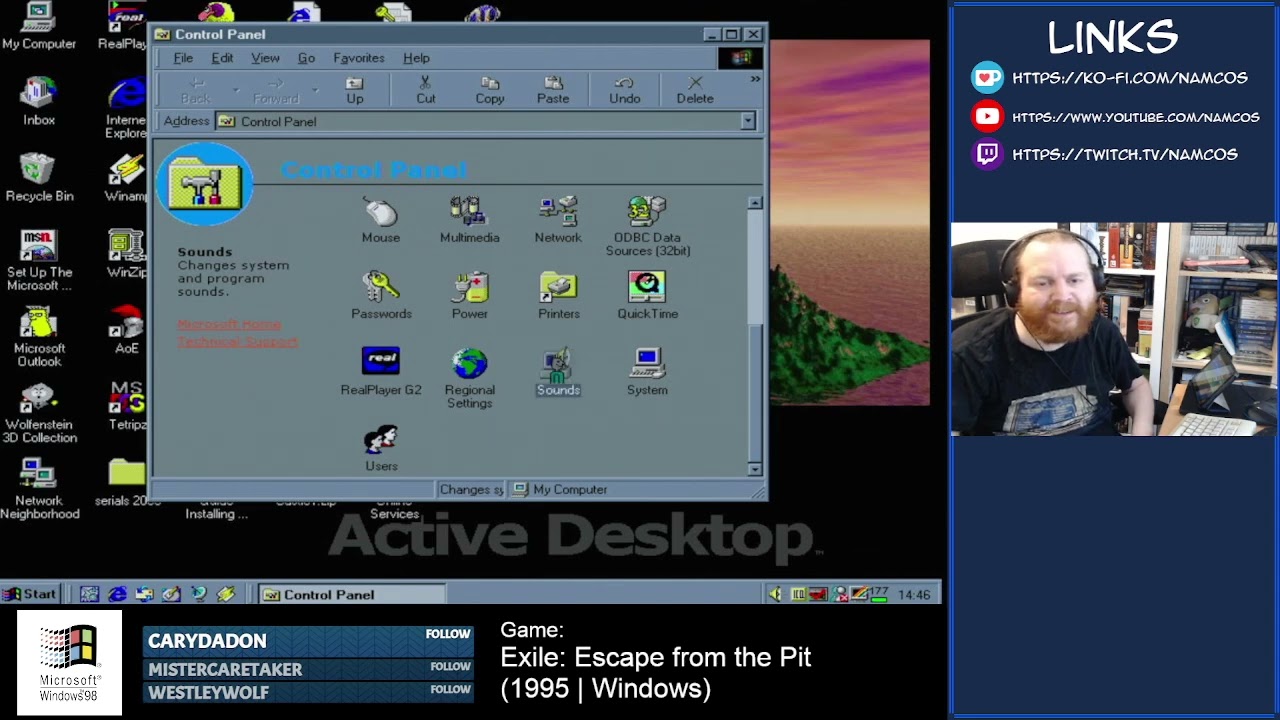Open the RealPlayer G2 icon
1280x720 pixels.
coord(381,372)
